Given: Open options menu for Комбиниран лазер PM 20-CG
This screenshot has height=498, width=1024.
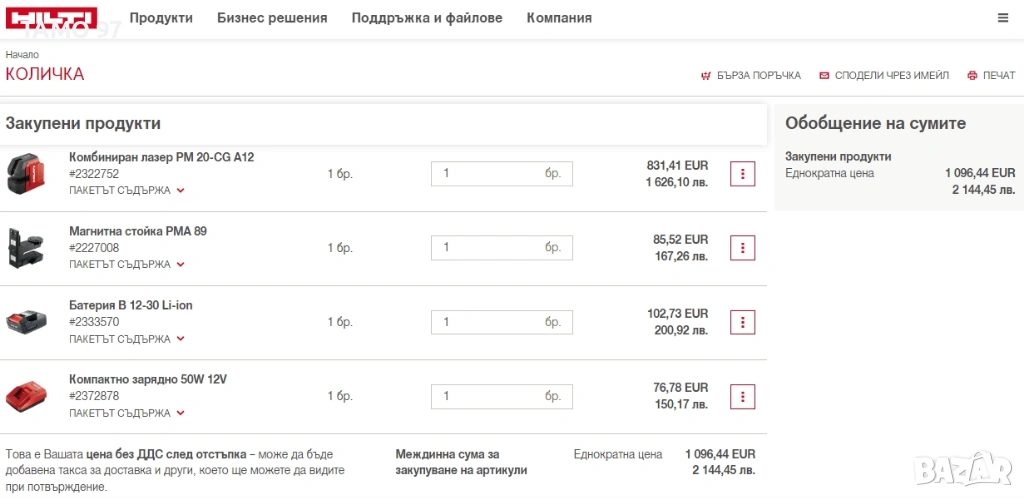Looking at the screenshot, I should [x=743, y=174].
